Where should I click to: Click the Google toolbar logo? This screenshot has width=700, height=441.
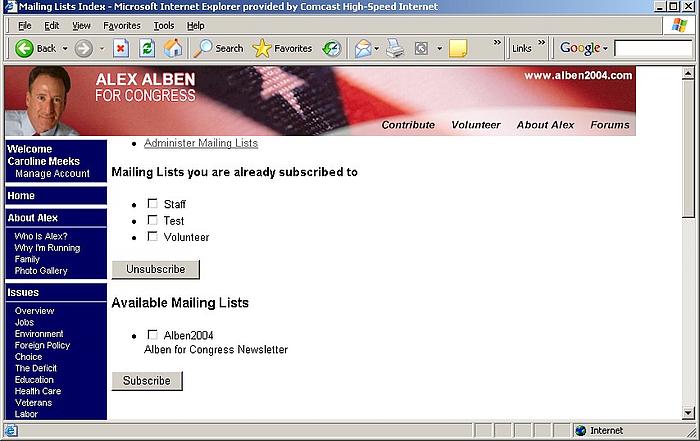pyautogui.click(x=580, y=48)
